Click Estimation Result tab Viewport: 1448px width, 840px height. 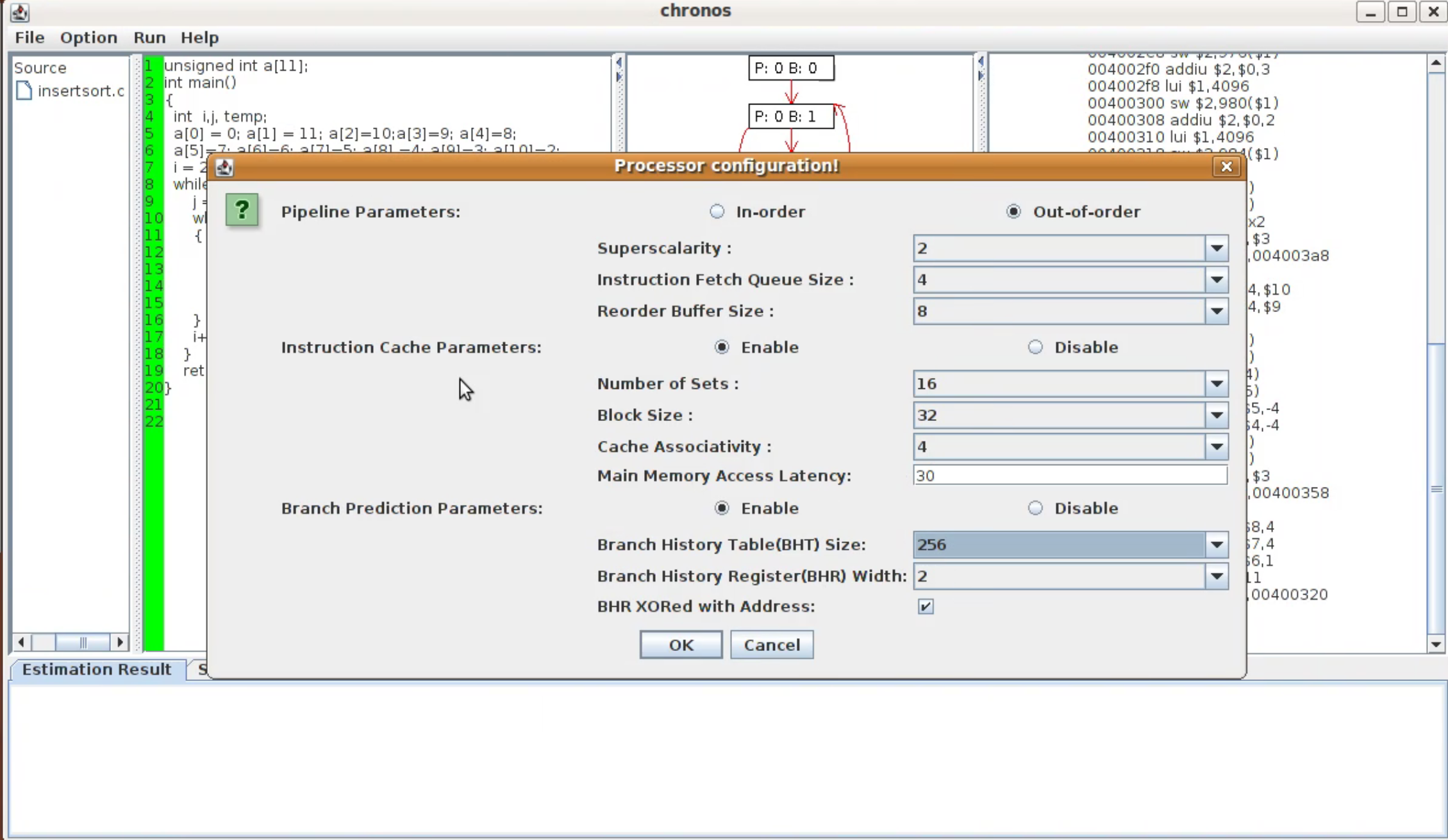pos(97,669)
